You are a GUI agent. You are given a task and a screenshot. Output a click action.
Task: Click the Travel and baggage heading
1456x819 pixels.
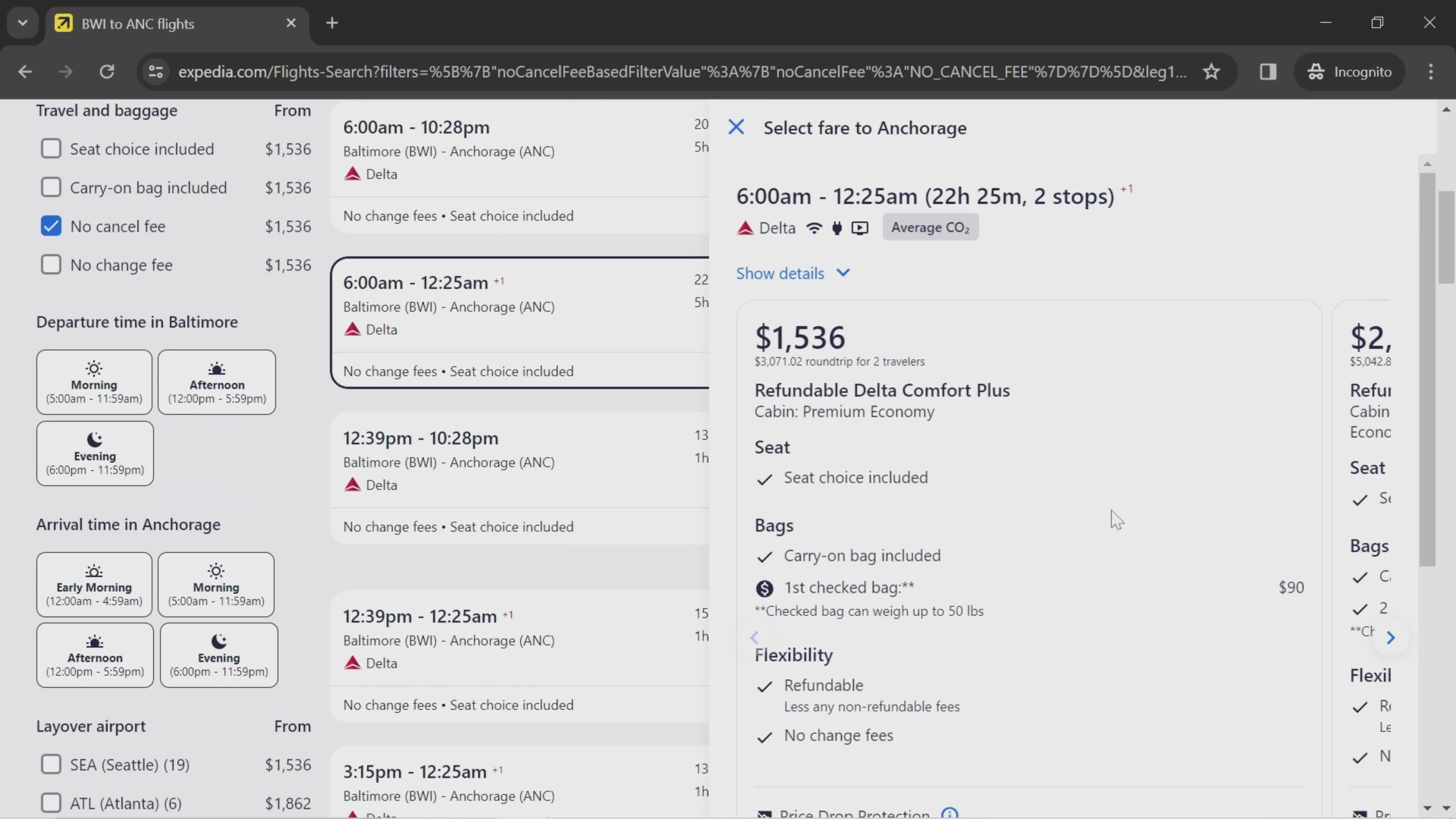point(107,110)
